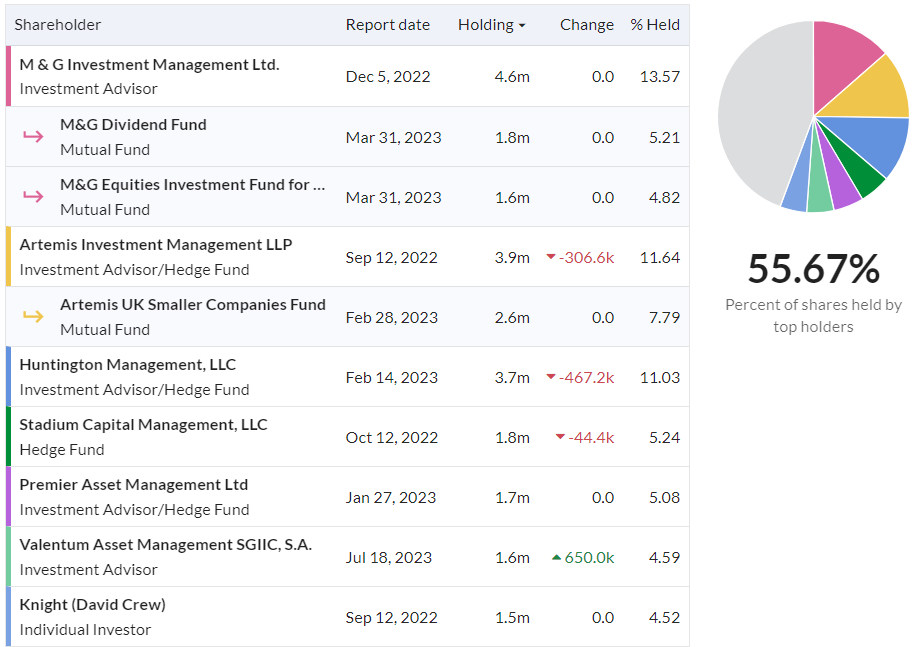Click 'Percent of shares held by top holders' caption
This screenshot has height=647, width=923.
pyautogui.click(x=814, y=316)
